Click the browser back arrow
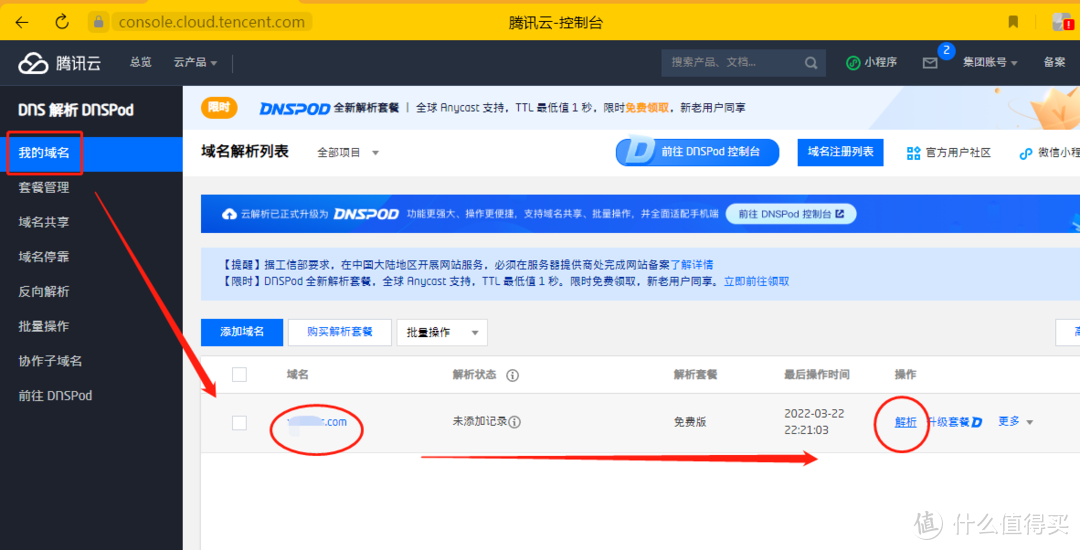 click(x=22, y=22)
